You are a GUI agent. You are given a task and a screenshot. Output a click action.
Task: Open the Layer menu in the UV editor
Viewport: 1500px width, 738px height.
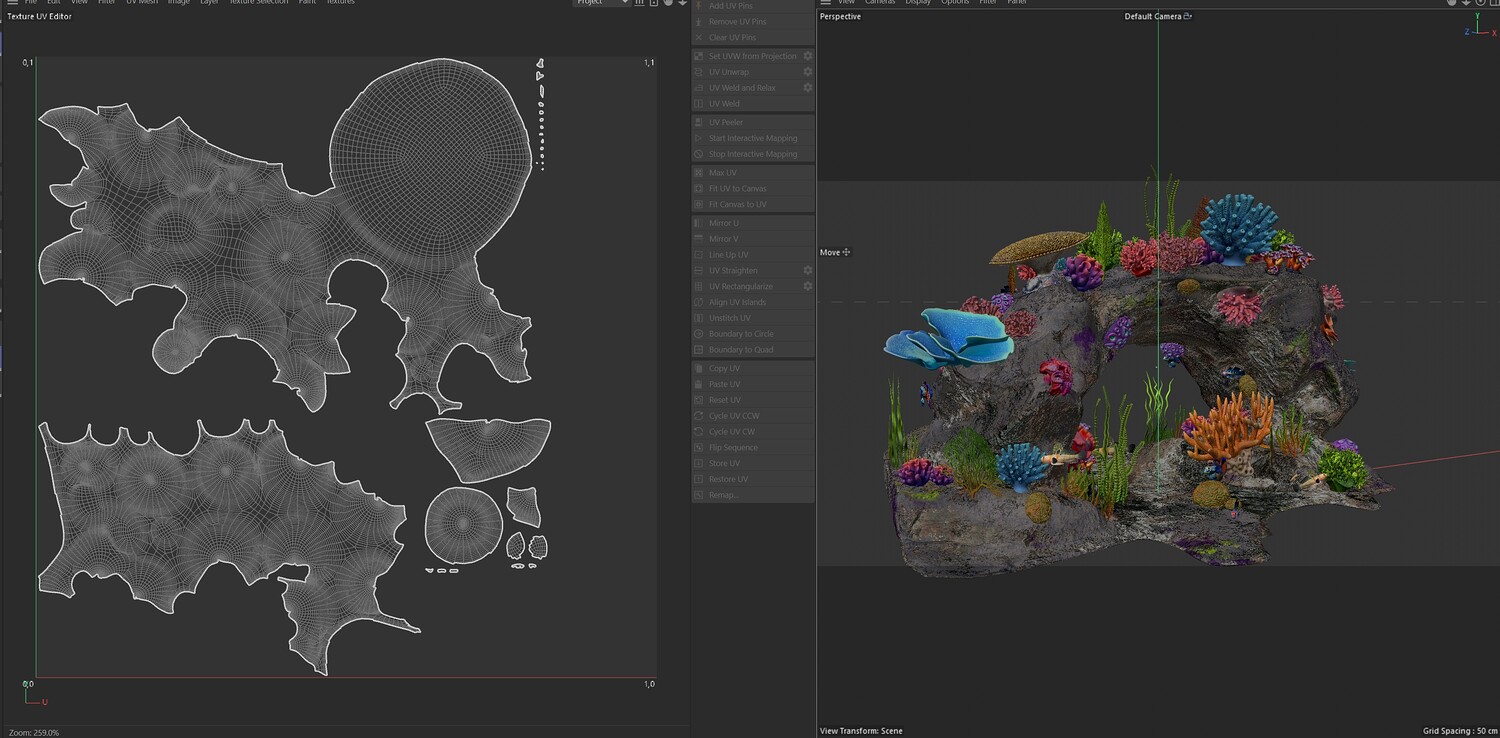[209, 3]
